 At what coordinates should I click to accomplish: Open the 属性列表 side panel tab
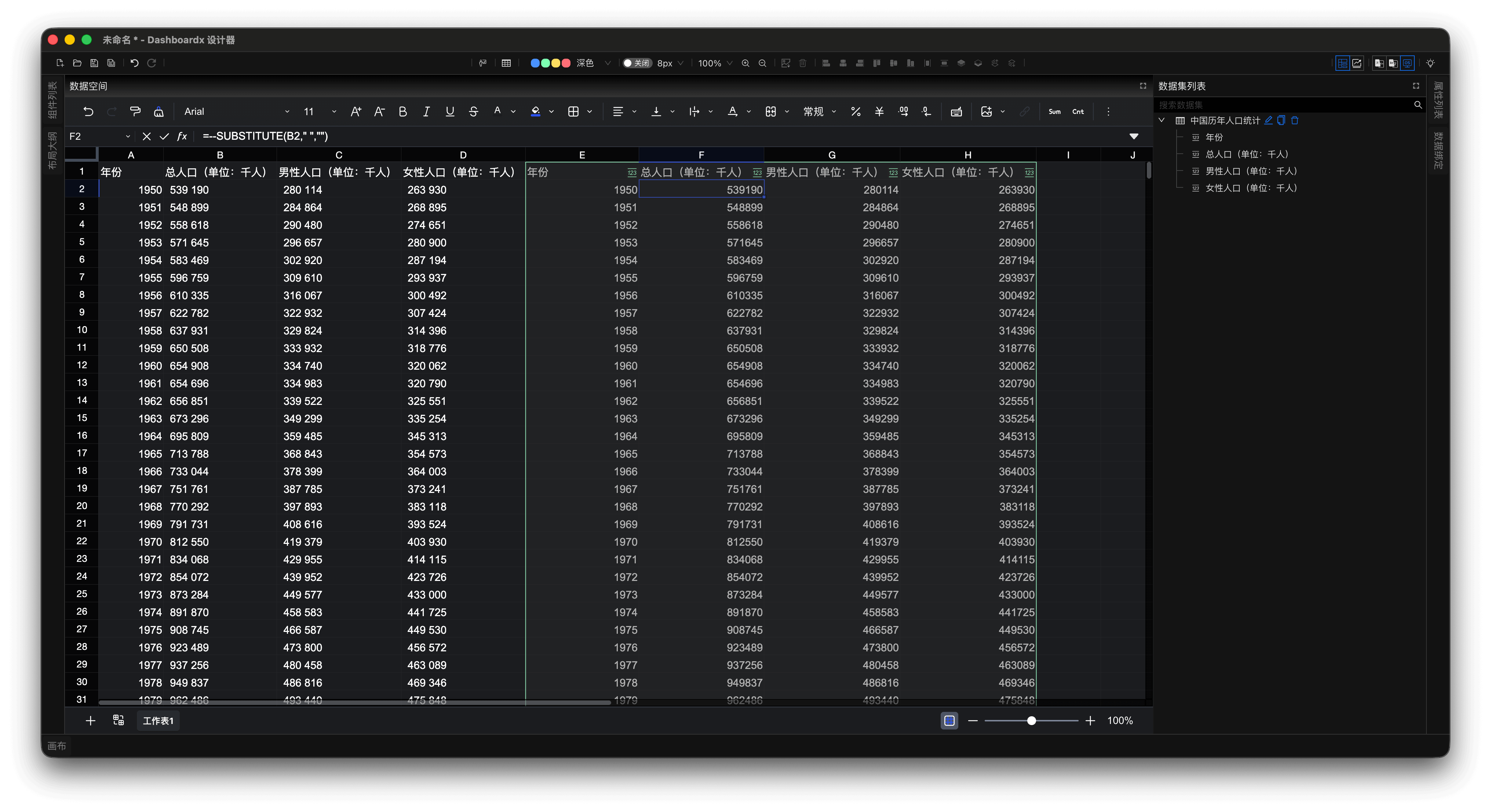click(x=1438, y=99)
